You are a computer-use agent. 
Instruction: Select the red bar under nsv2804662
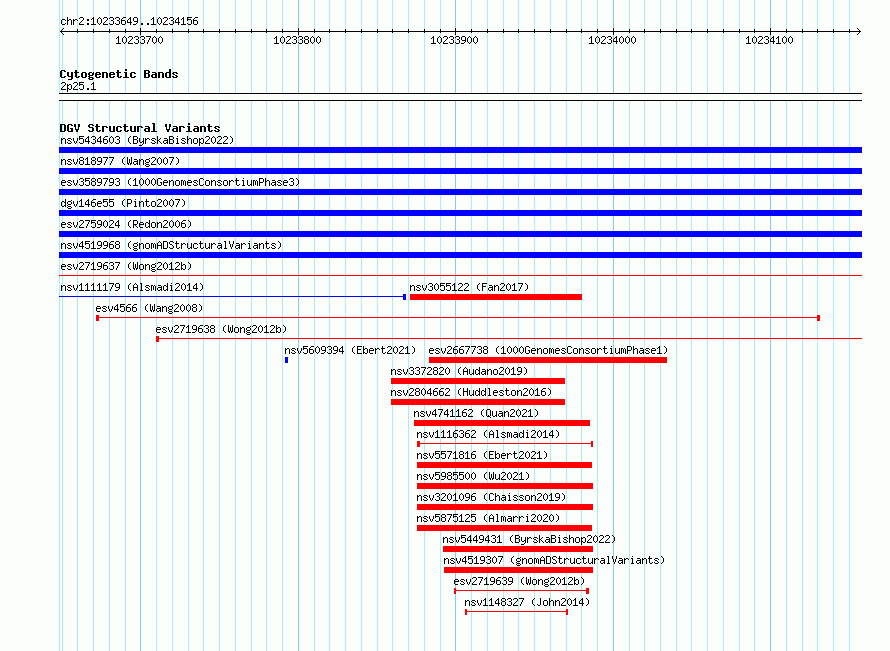[x=478, y=402]
